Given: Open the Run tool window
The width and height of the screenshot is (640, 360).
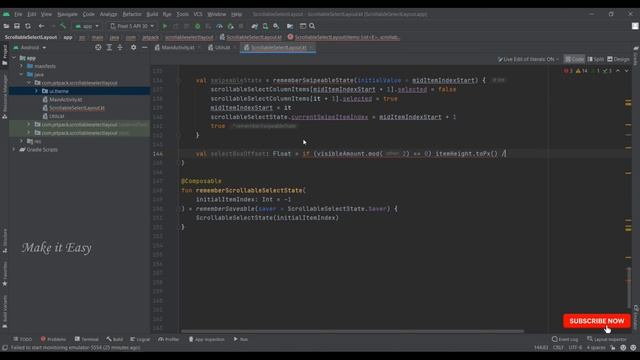Looking at the screenshot, I should (240, 339).
